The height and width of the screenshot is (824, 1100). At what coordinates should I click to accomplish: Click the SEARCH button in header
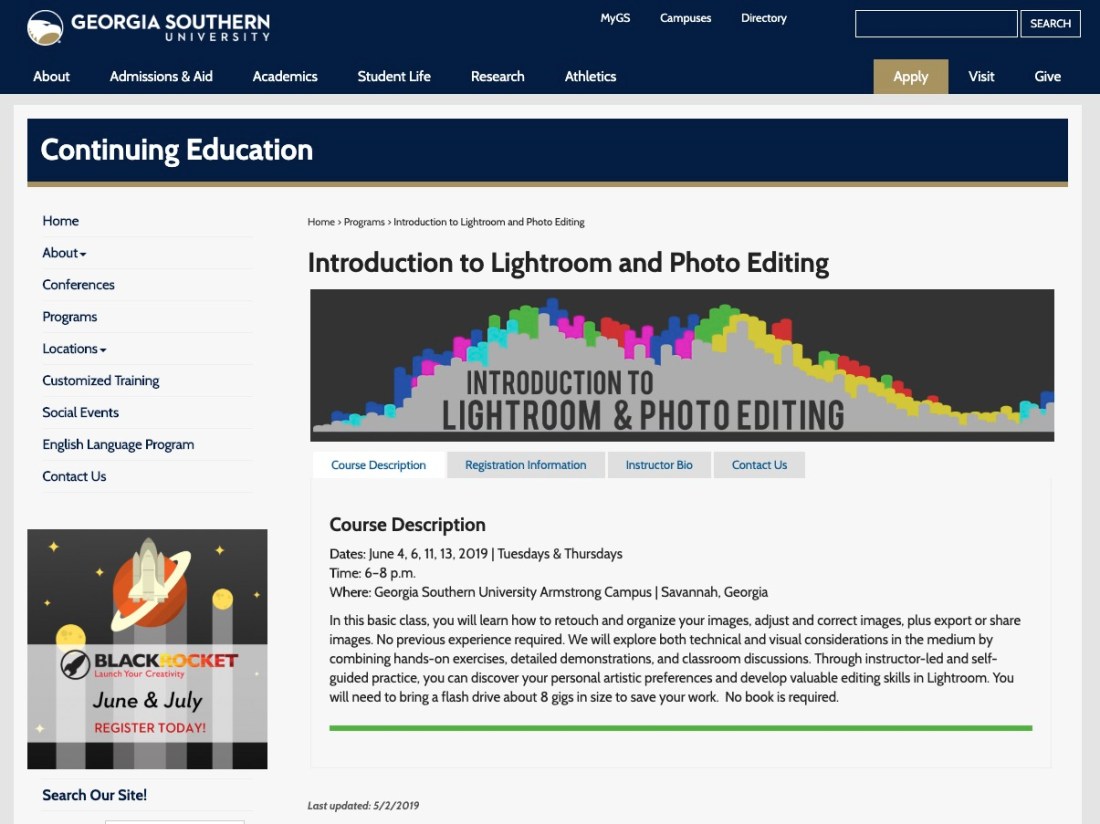tap(1050, 24)
